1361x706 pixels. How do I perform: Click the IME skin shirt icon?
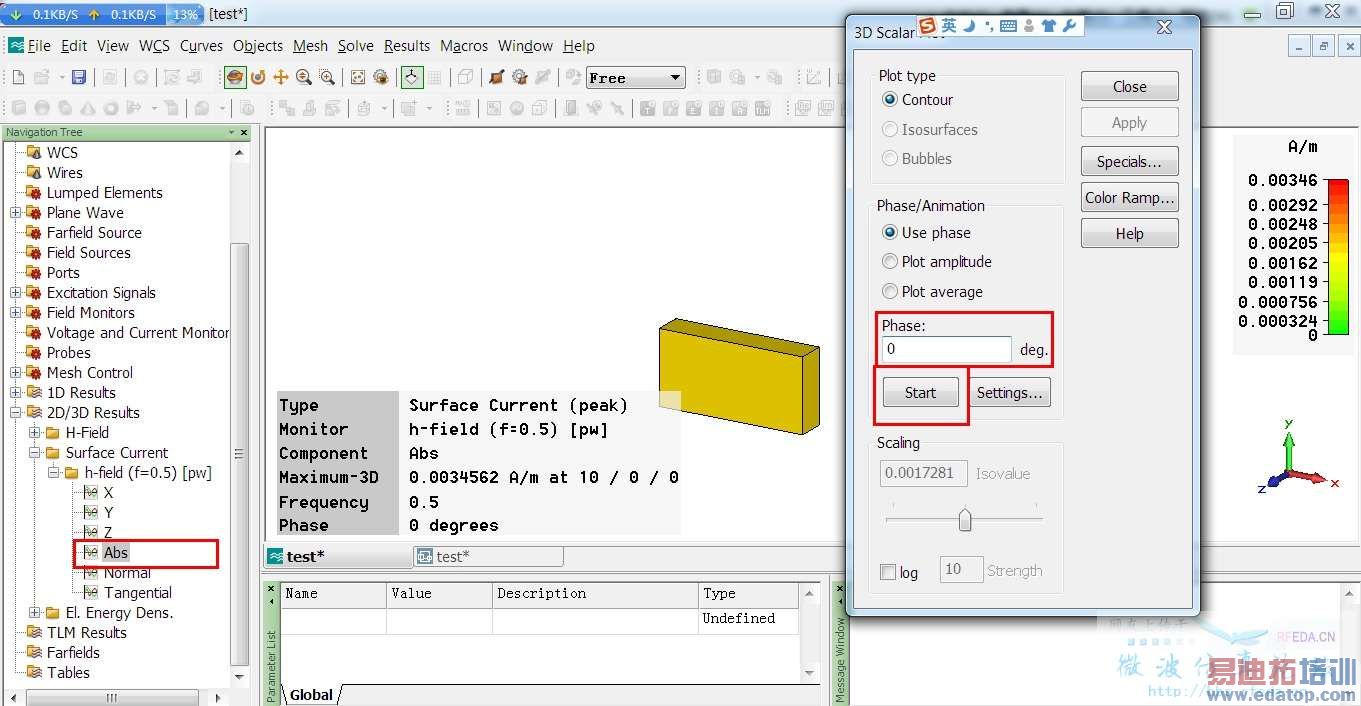tap(1049, 26)
